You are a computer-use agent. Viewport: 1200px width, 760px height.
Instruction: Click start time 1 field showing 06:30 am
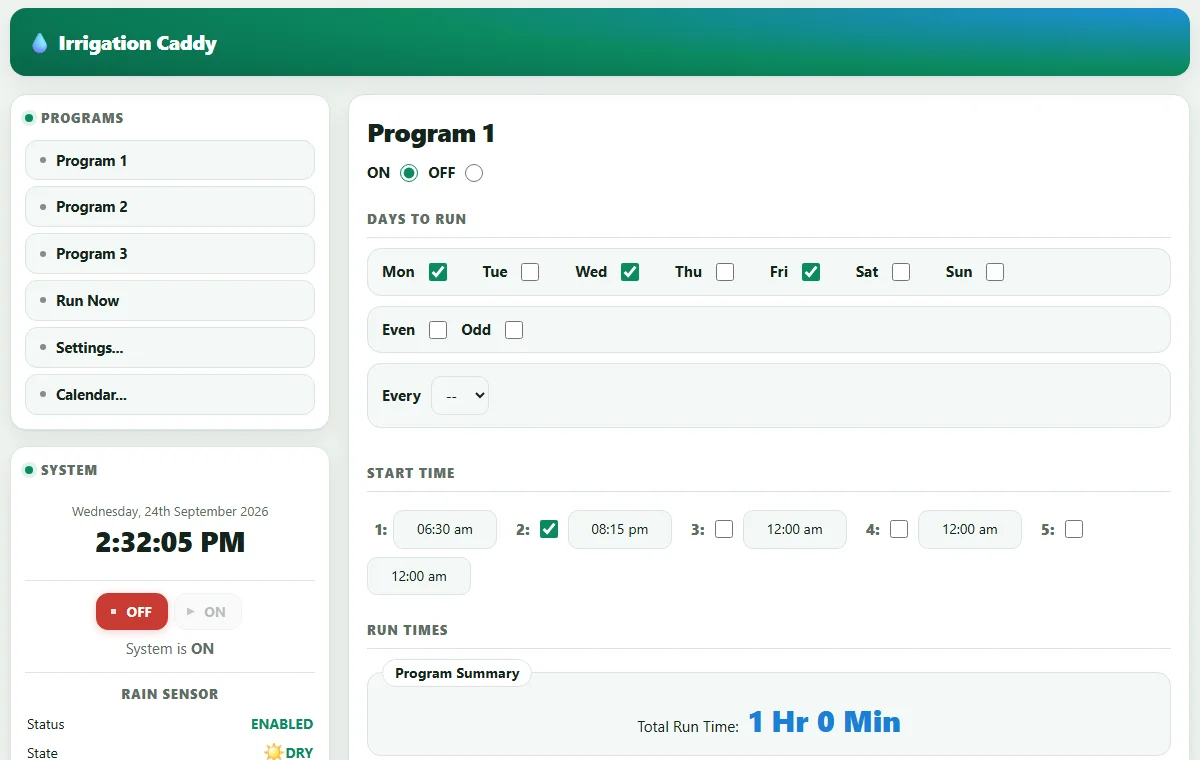tap(445, 530)
